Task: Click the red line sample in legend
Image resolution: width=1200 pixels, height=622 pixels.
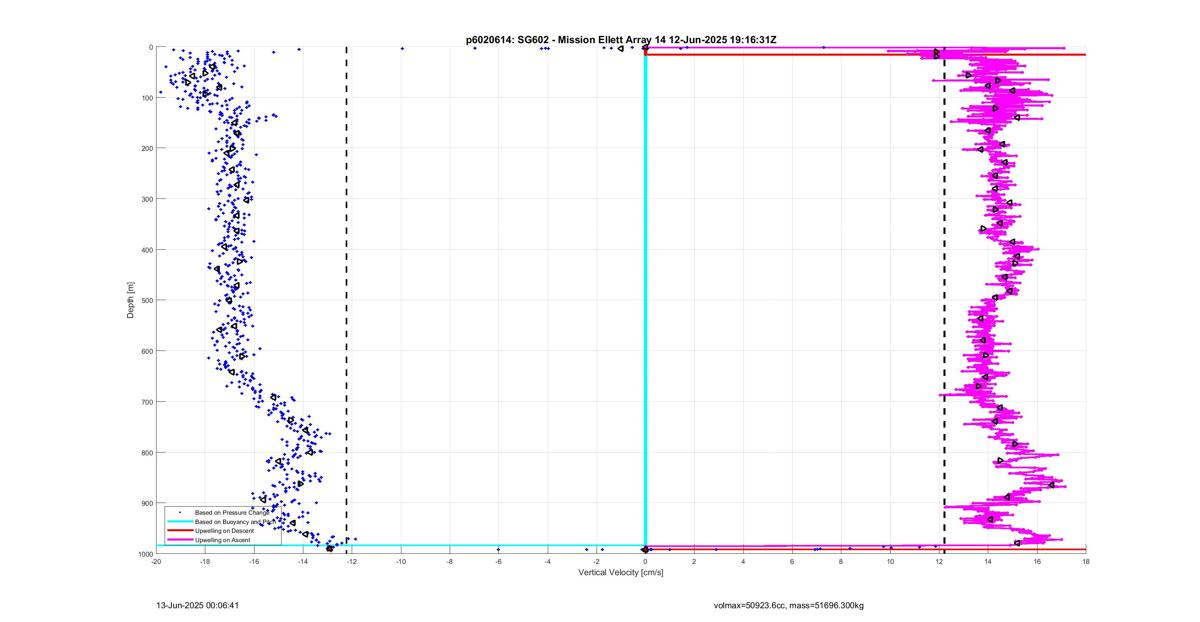Action: 180,530
